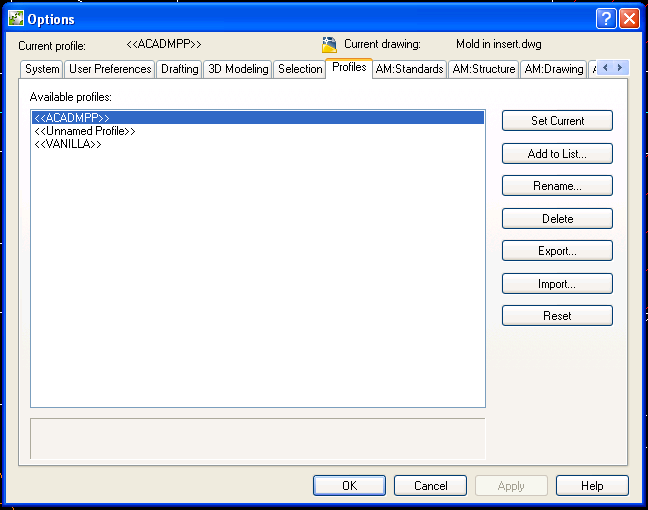Open the AM:Standards tab
This screenshot has width=648, height=510.
(410, 69)
